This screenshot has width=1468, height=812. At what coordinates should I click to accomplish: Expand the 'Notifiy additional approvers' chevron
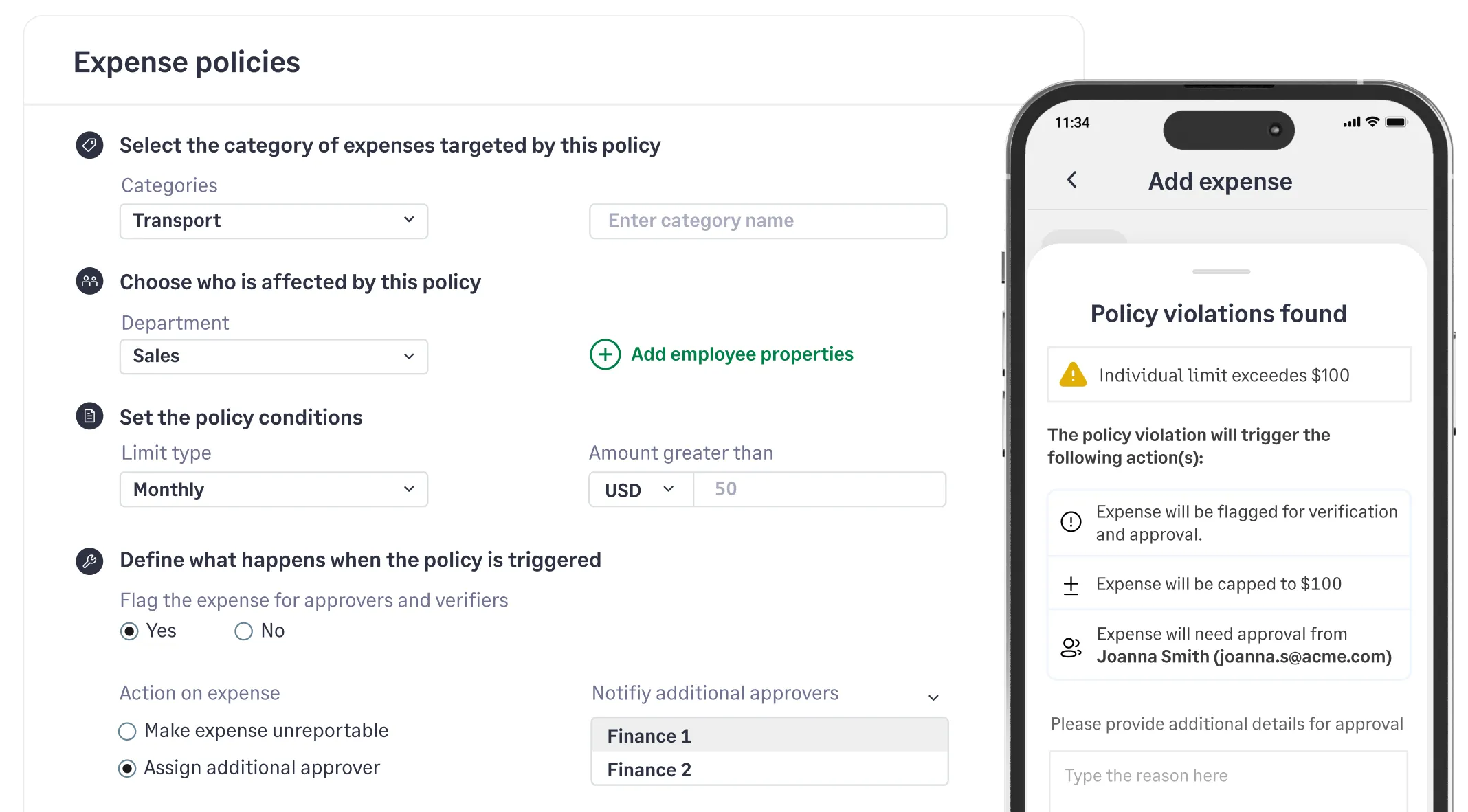coord(933,697)
